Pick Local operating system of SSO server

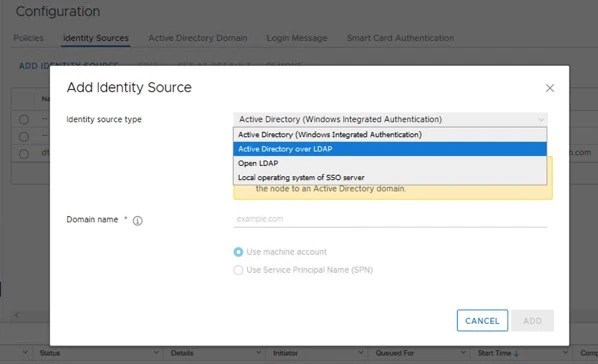click(390, 177)
